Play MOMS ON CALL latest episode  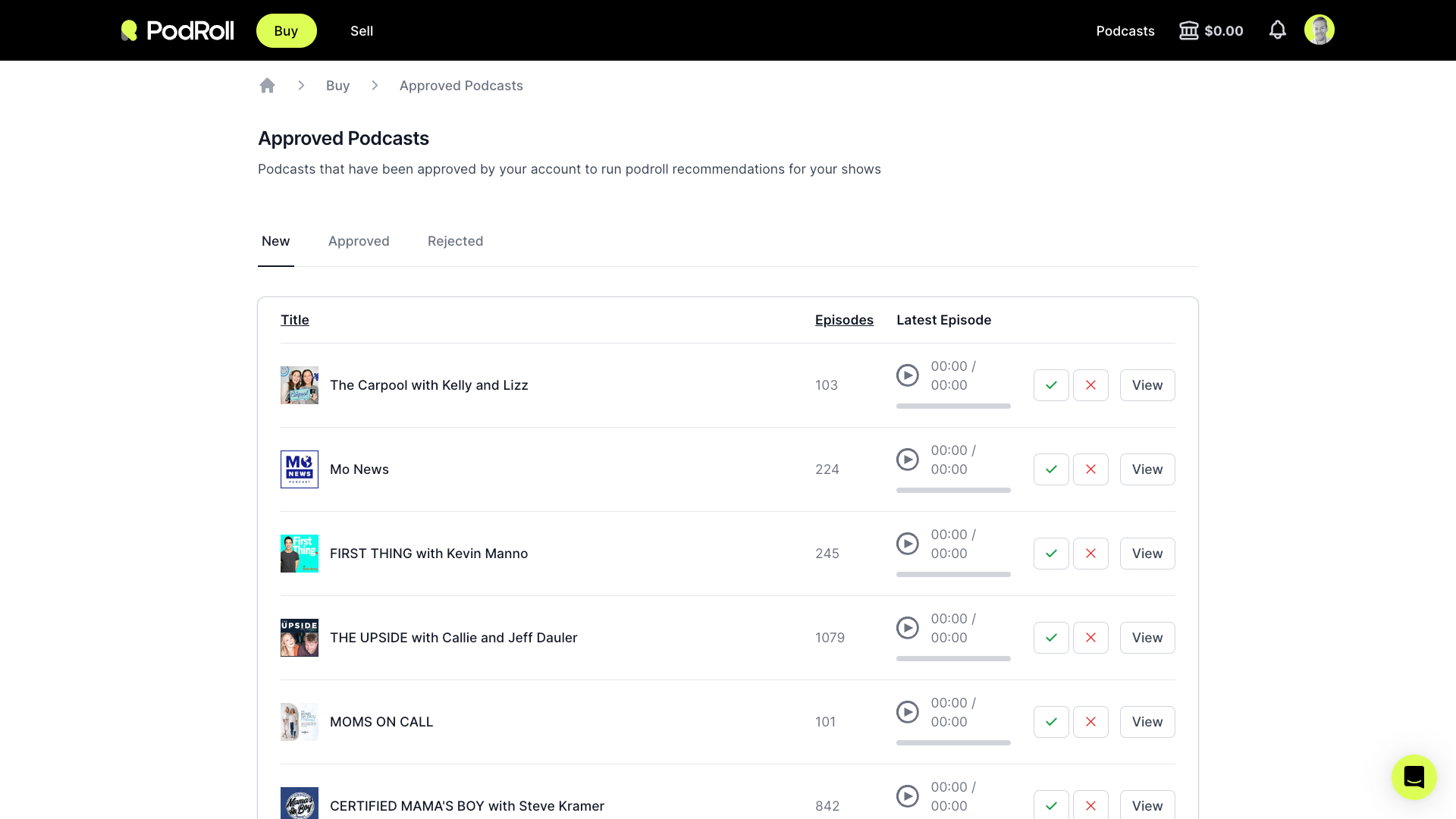(908, 712)
